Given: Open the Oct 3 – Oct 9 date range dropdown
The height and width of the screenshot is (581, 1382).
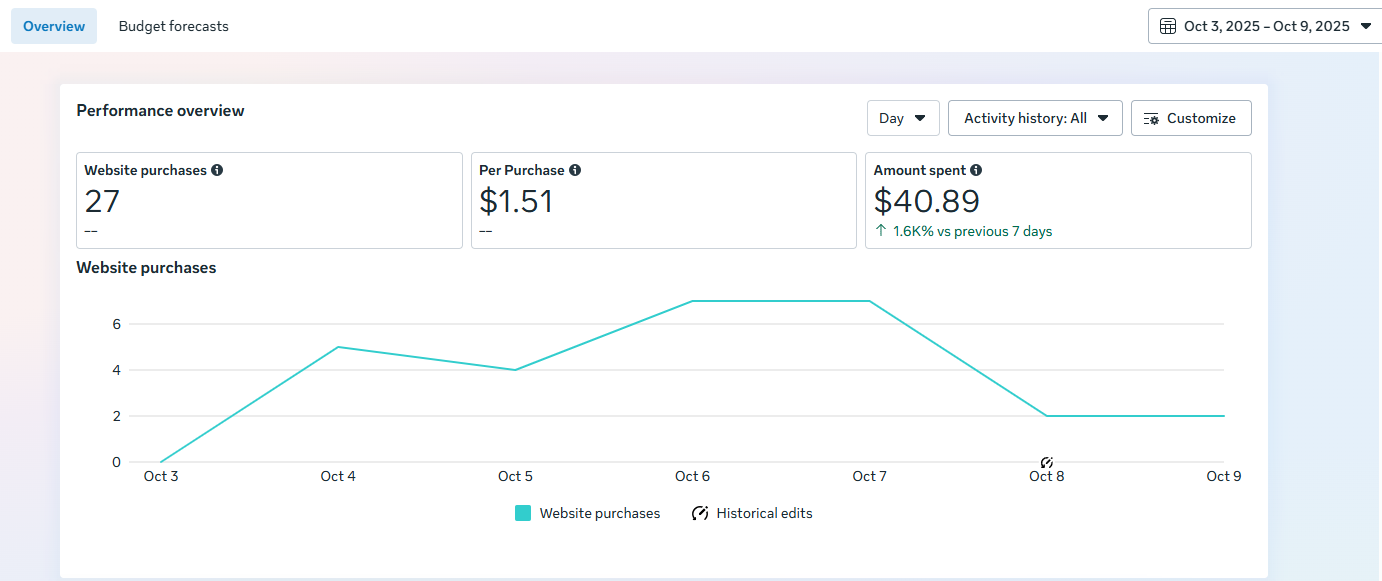Looking at the screenshot, I should click(1265, 26).
